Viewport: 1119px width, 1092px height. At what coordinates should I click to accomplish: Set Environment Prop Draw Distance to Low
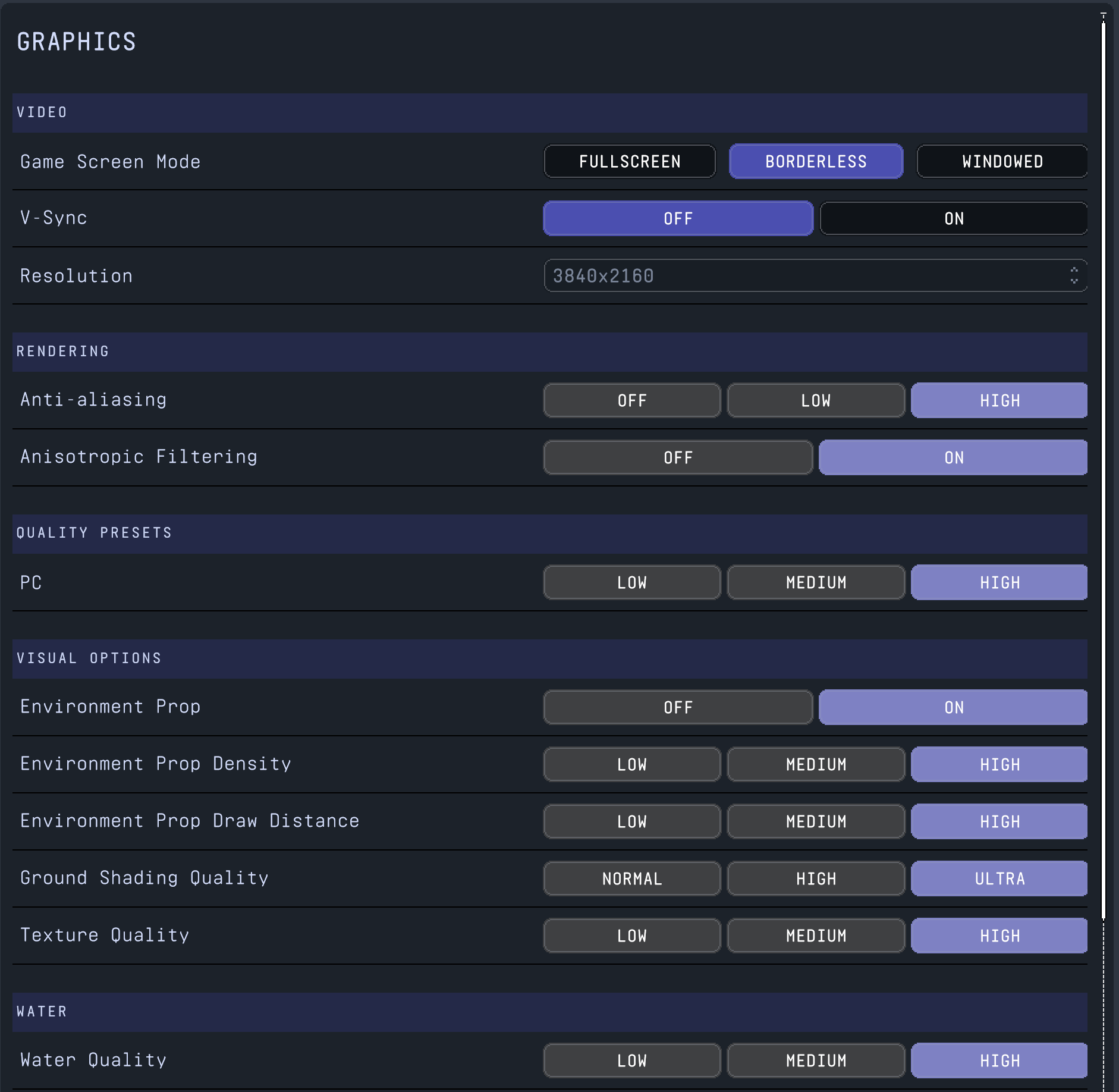pyautogui.click(x=632, y=821)
